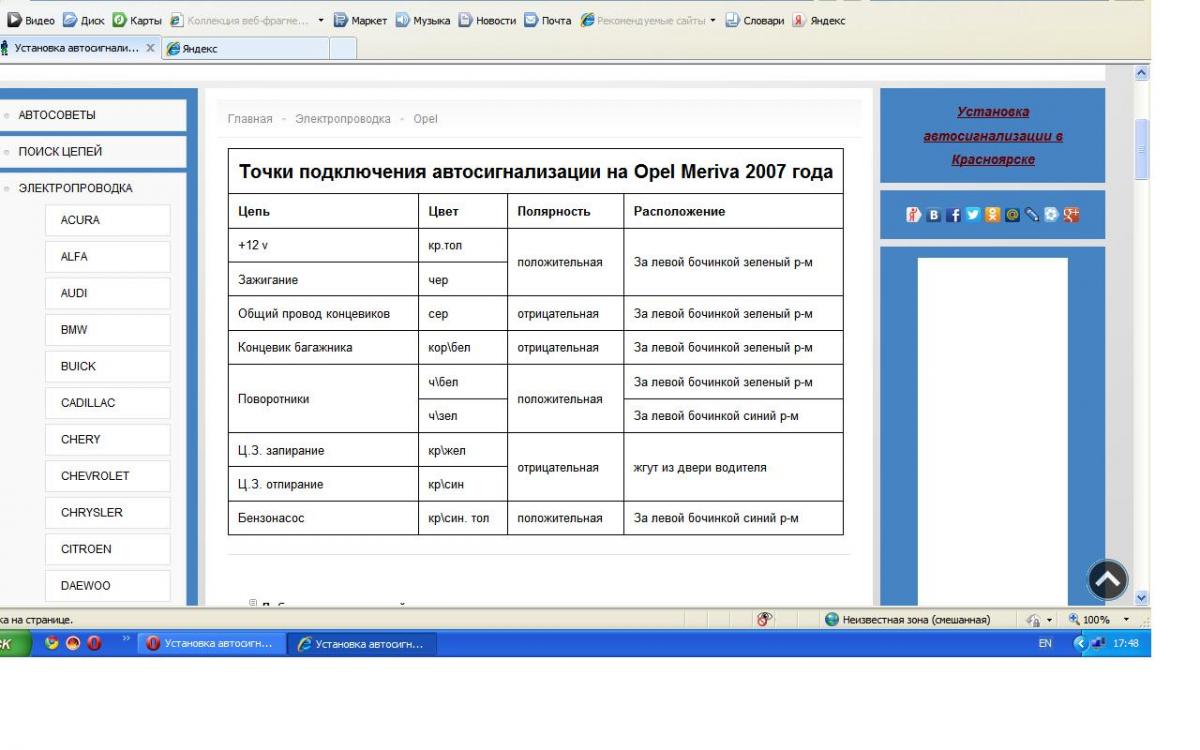The width and height of the screenshot is (1200, 750).
Task: Open the АВТОСОВЕТЫ sidebar section
Action: [x=92, y=115]
